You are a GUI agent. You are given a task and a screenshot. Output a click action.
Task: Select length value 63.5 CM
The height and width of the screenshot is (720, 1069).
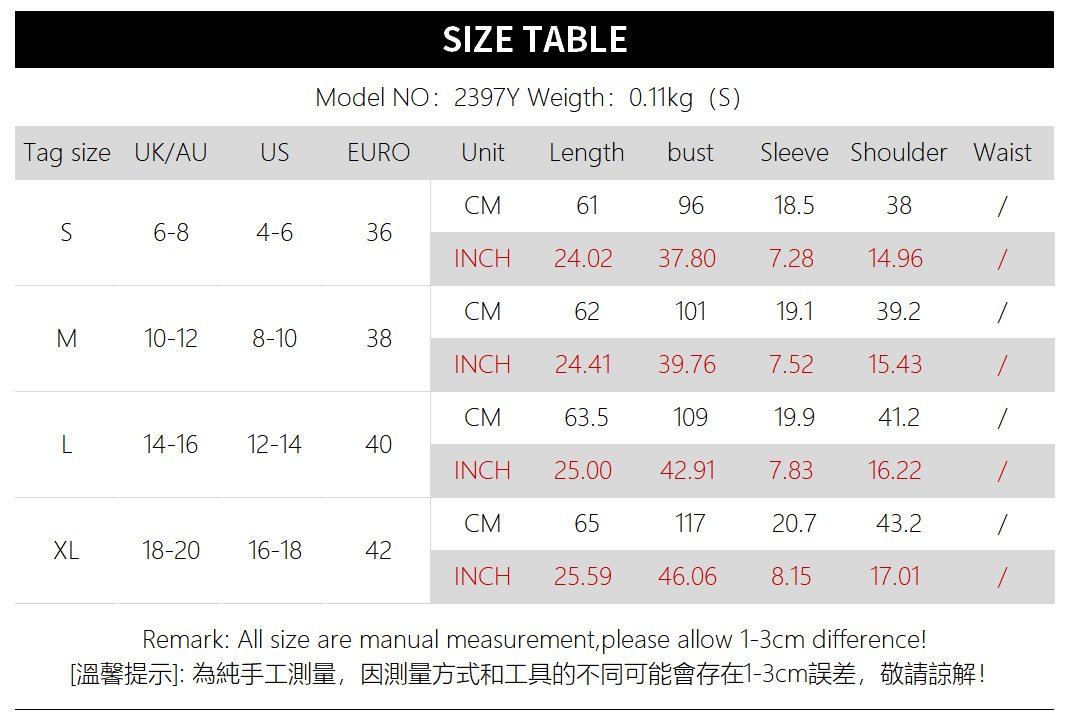click(x=586, y=417)
